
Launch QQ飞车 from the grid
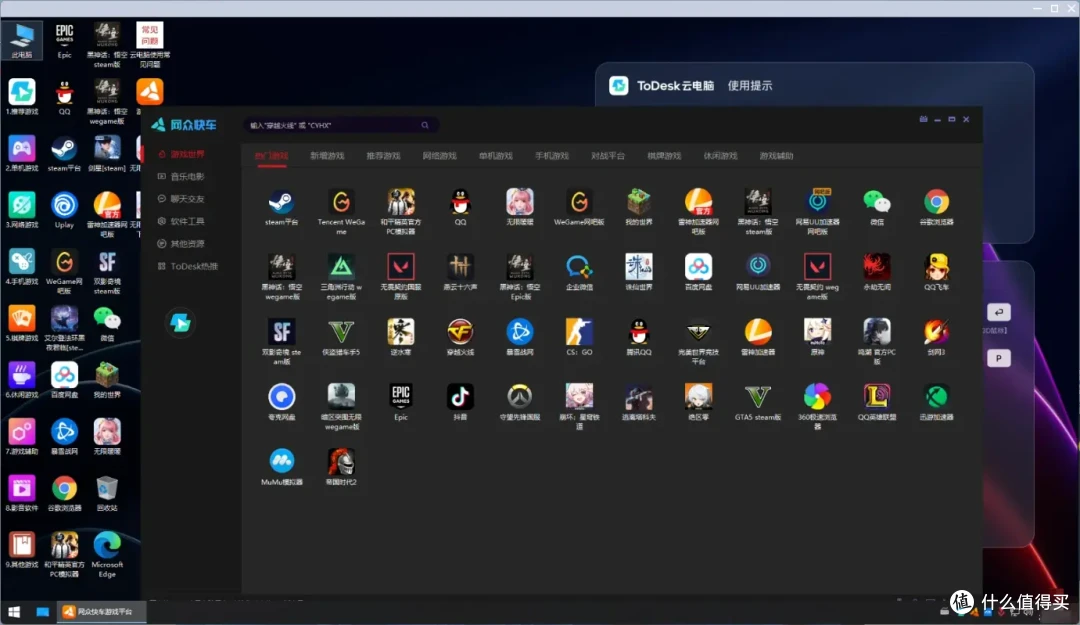[936, 267]
